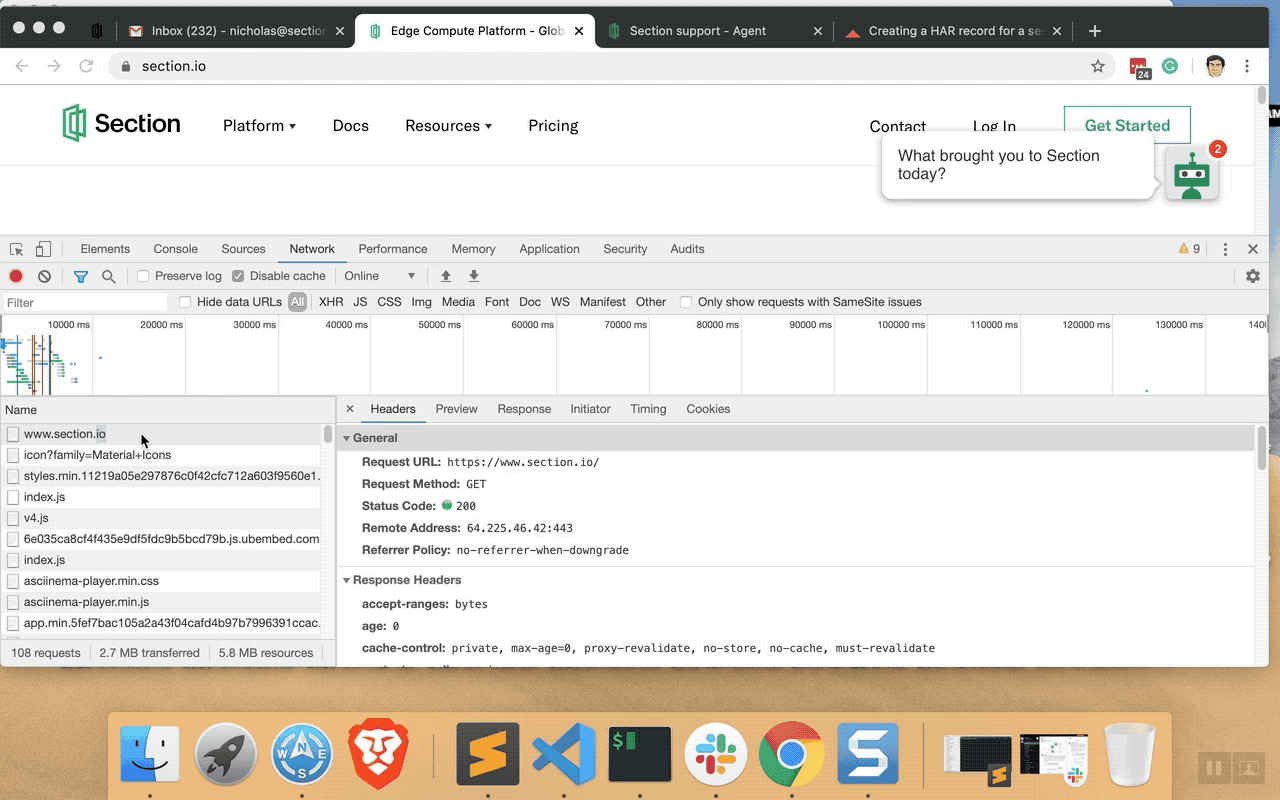The image size is (1280, 800).
Task: Open a new browser tab with plus
Action: [1095, 31]
